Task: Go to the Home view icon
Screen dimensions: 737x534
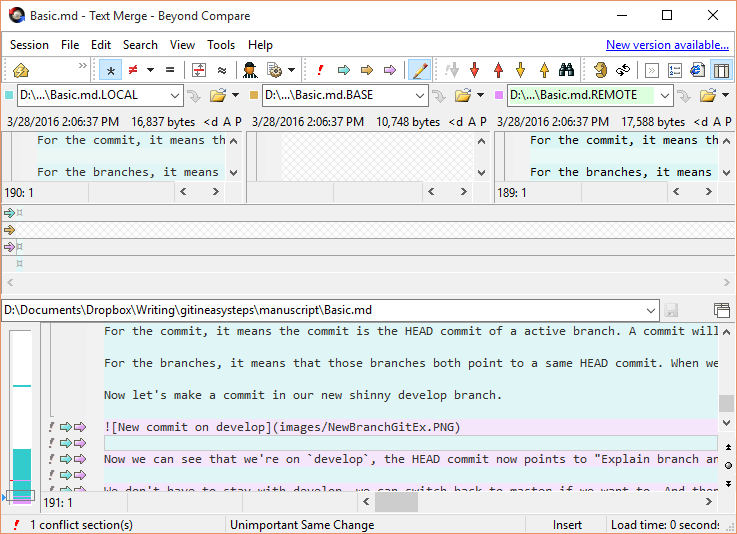Action: tap(21, 71)
